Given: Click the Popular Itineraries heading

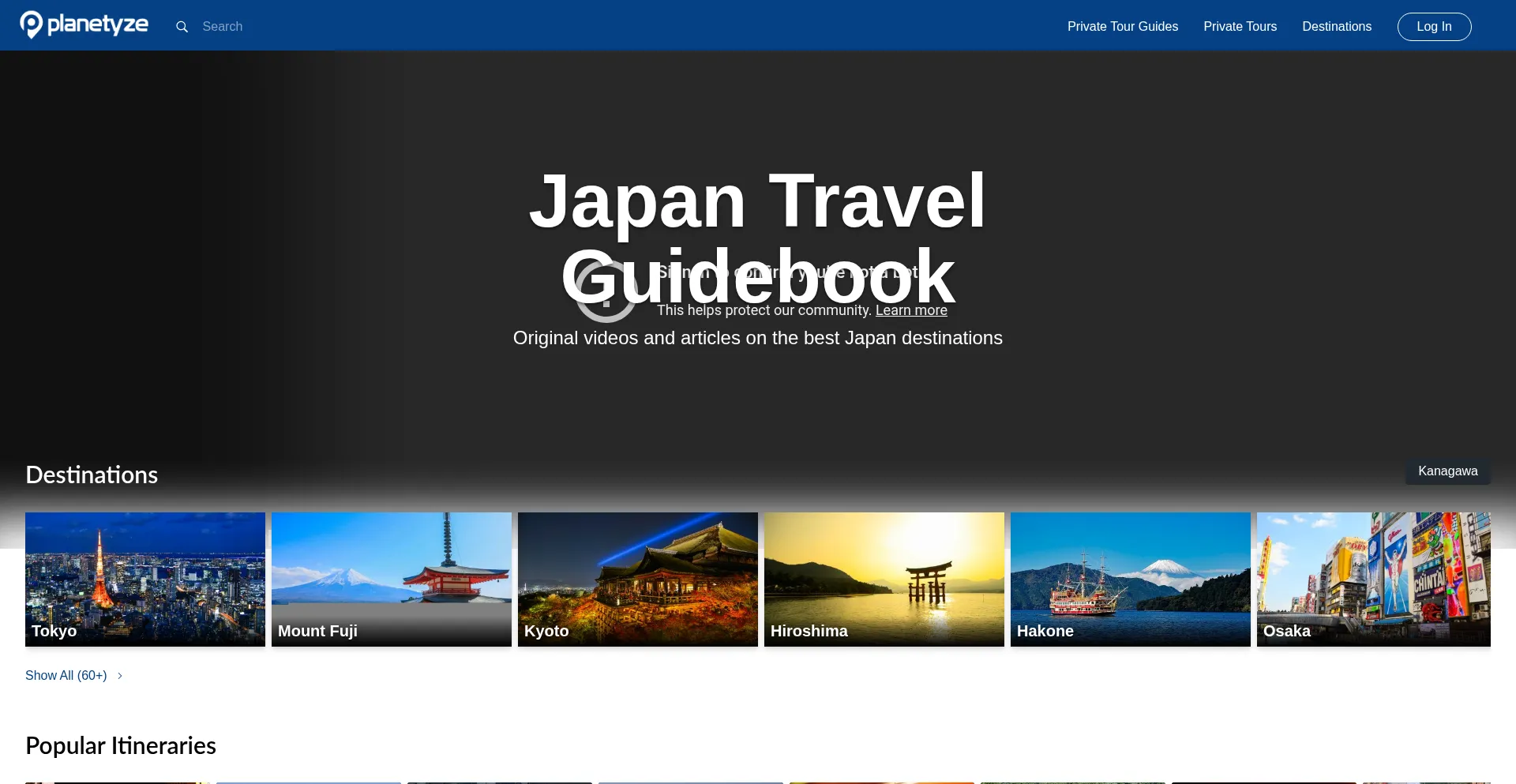Looking at the screenshot, I should pyautogui.click(x=121, y=745).
